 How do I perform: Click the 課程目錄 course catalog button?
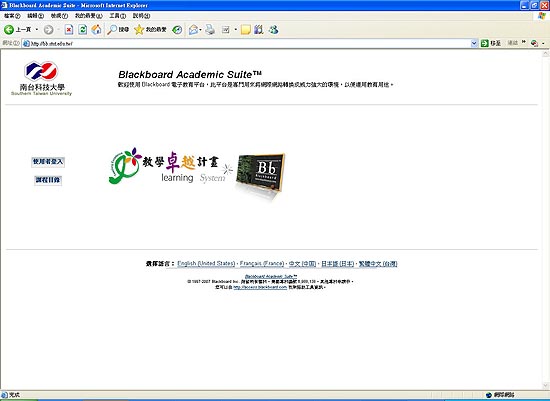pyautogui.click(x=48, y=180)
